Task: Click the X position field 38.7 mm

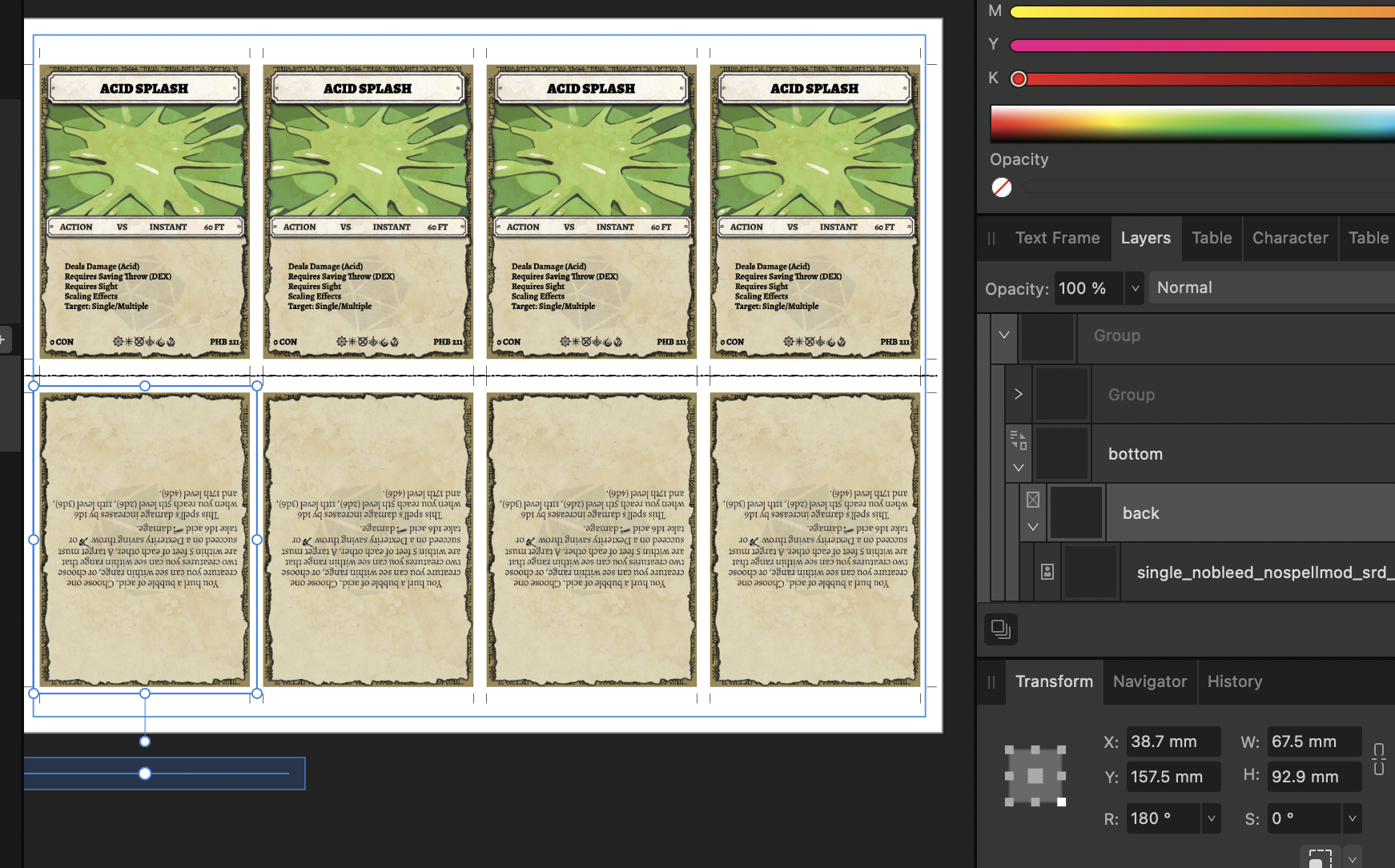Action: [x=1173, y=741]
